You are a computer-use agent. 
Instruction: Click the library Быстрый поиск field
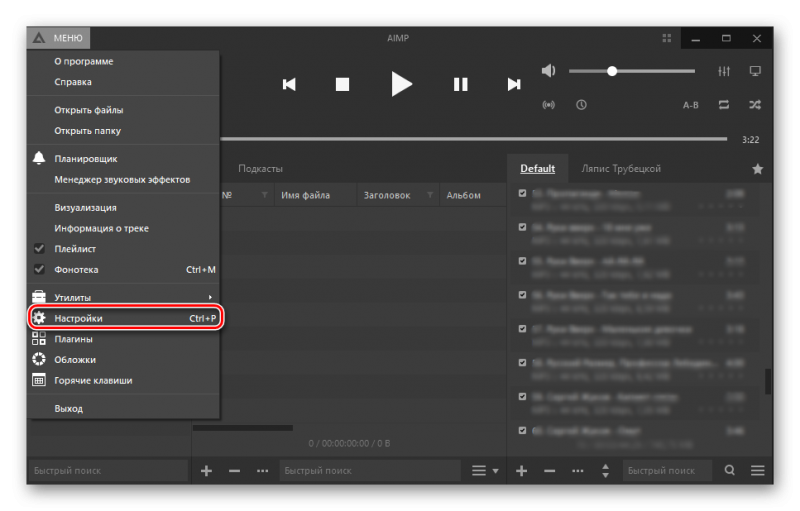tap(370, 471)
